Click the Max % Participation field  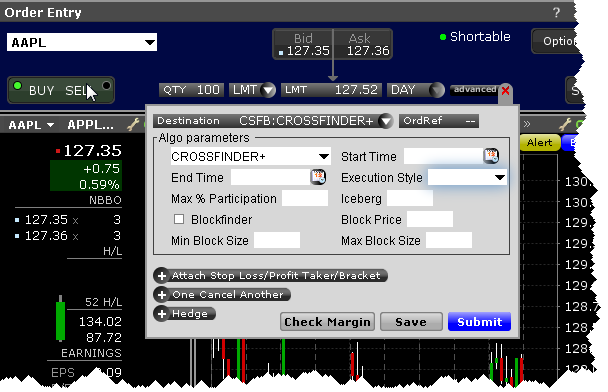(x=305, y=198)
